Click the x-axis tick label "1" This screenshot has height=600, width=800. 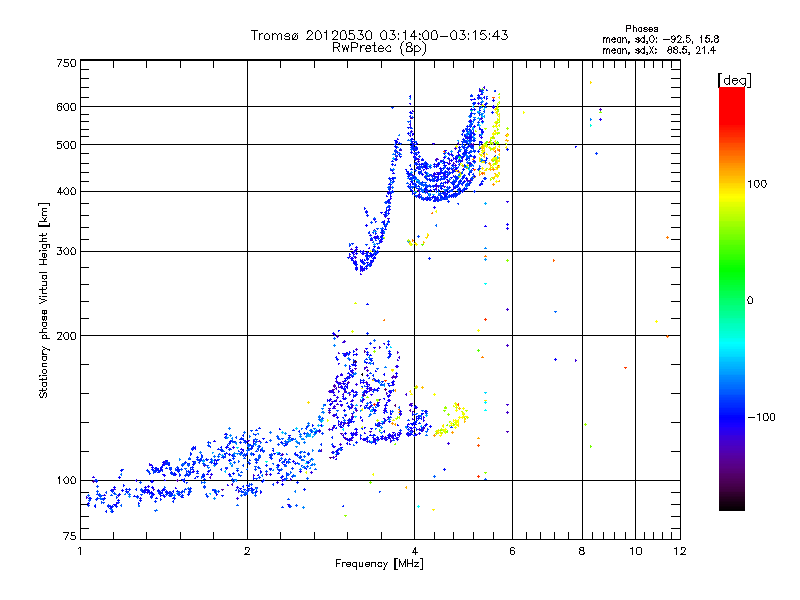pyautogui.click(x=80, y=551)
